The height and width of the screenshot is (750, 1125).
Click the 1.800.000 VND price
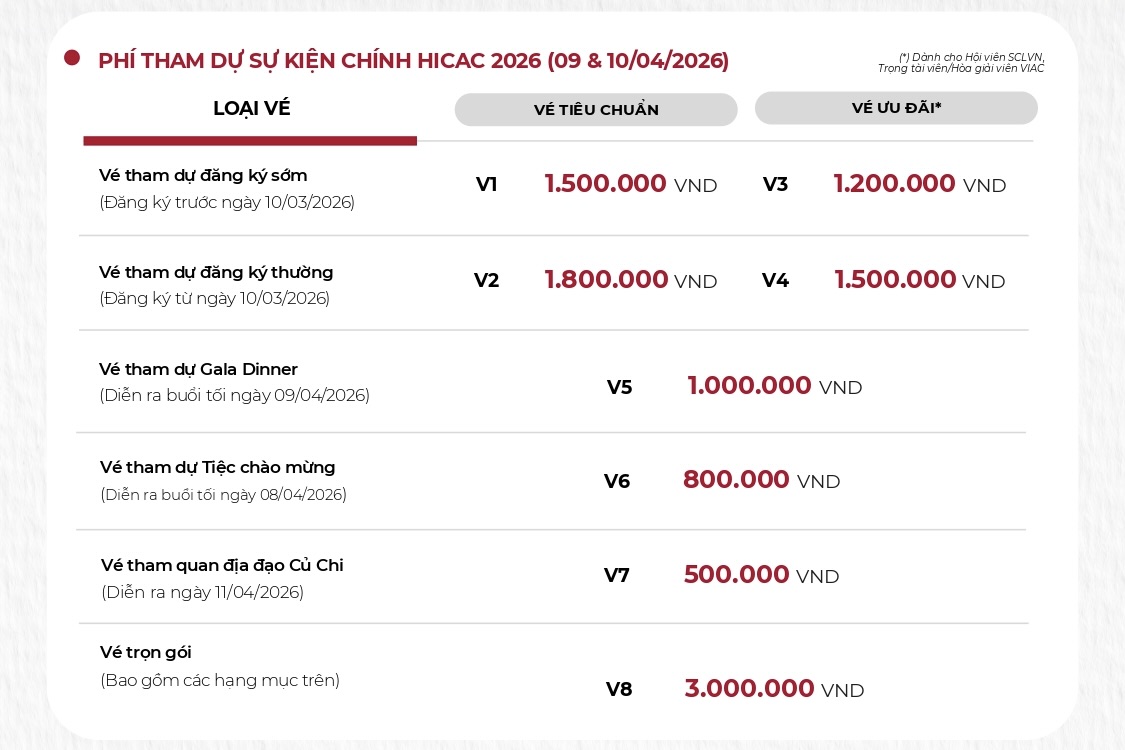(630, 280)
